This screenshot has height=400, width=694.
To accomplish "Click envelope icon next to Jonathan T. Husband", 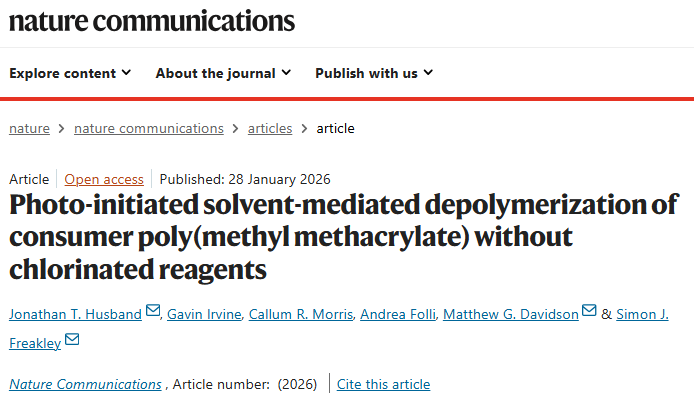I will 153,311.
